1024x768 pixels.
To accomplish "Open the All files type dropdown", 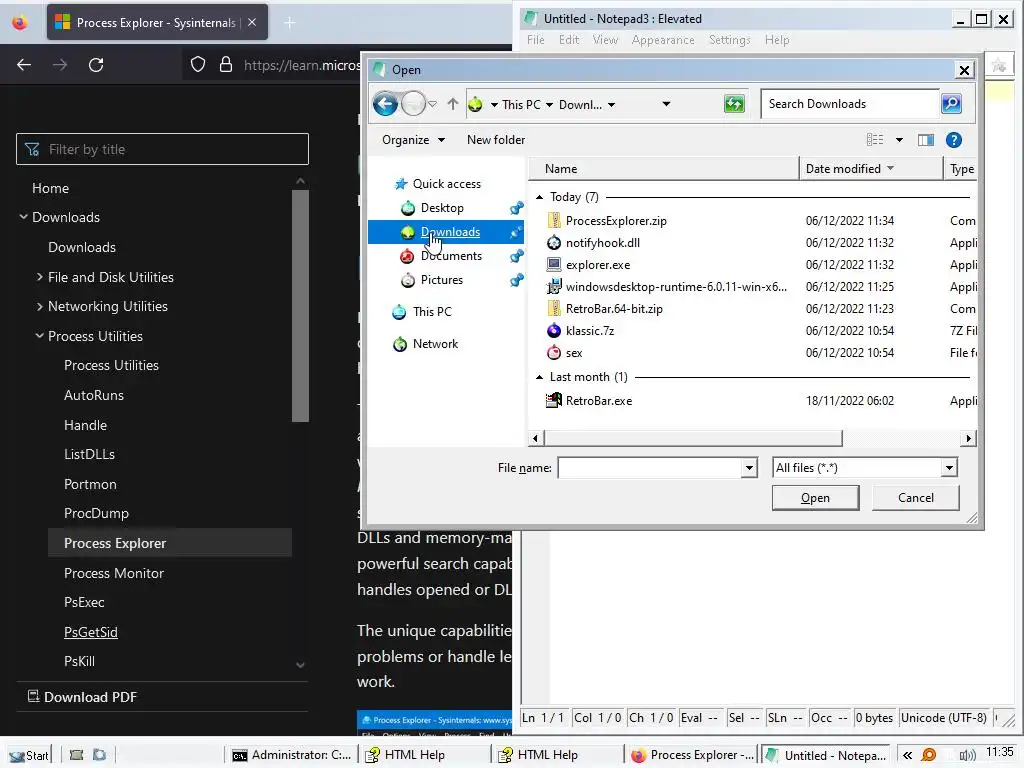I will click(x=948, y=468).
